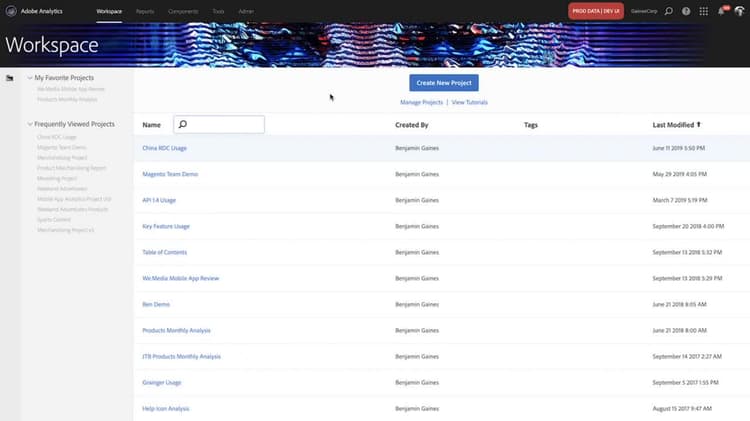
Task: Open the help question mark icon
Action: tap(686, 11)
